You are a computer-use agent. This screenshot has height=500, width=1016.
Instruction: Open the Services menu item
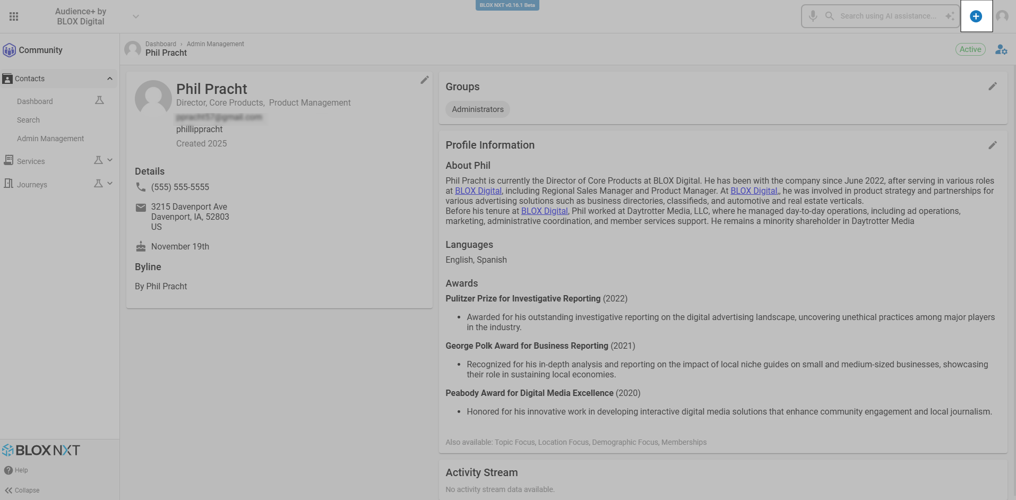pyautogui.click(x=31, y=161)
